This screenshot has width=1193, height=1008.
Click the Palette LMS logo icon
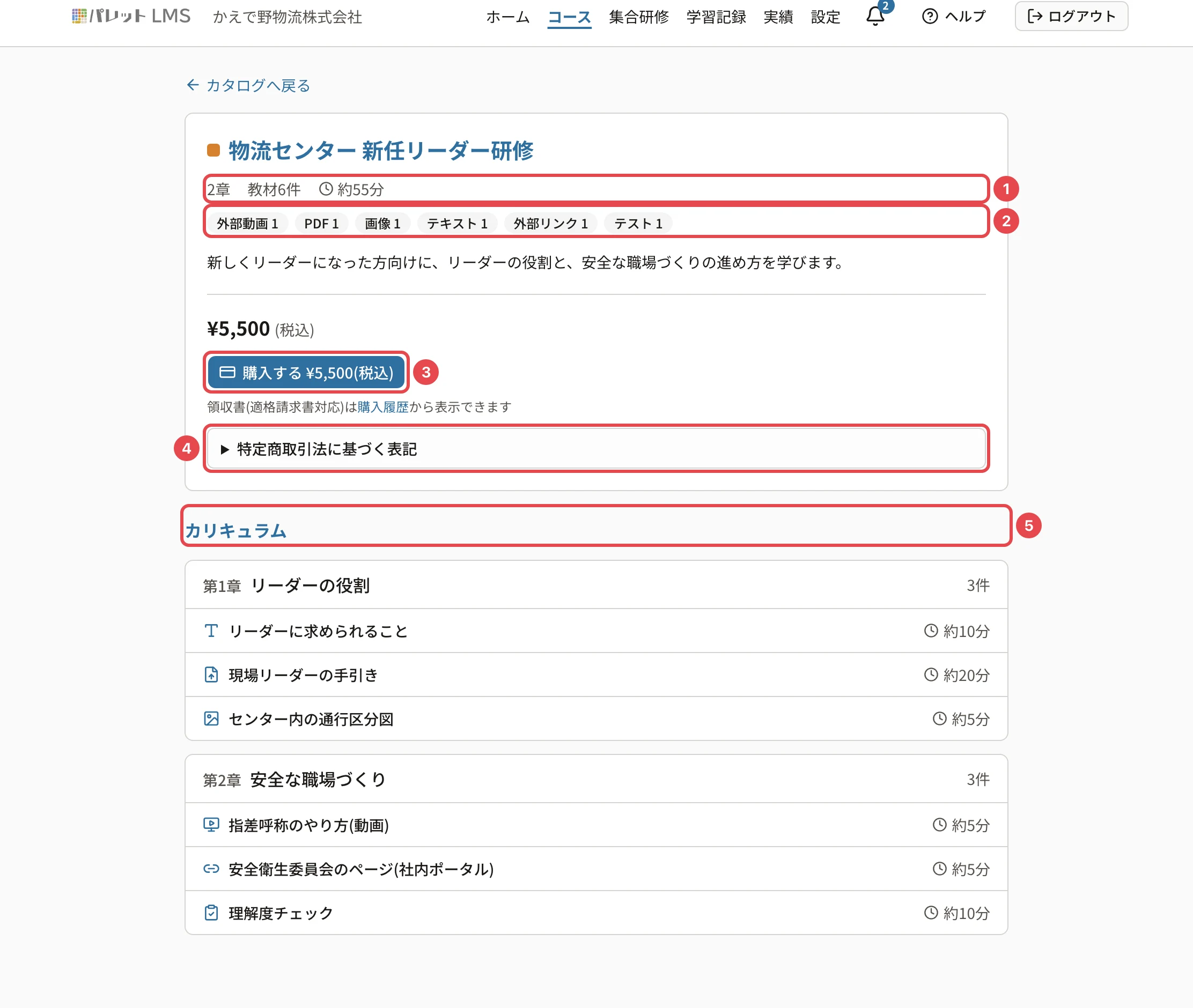[x=79, y=16]
